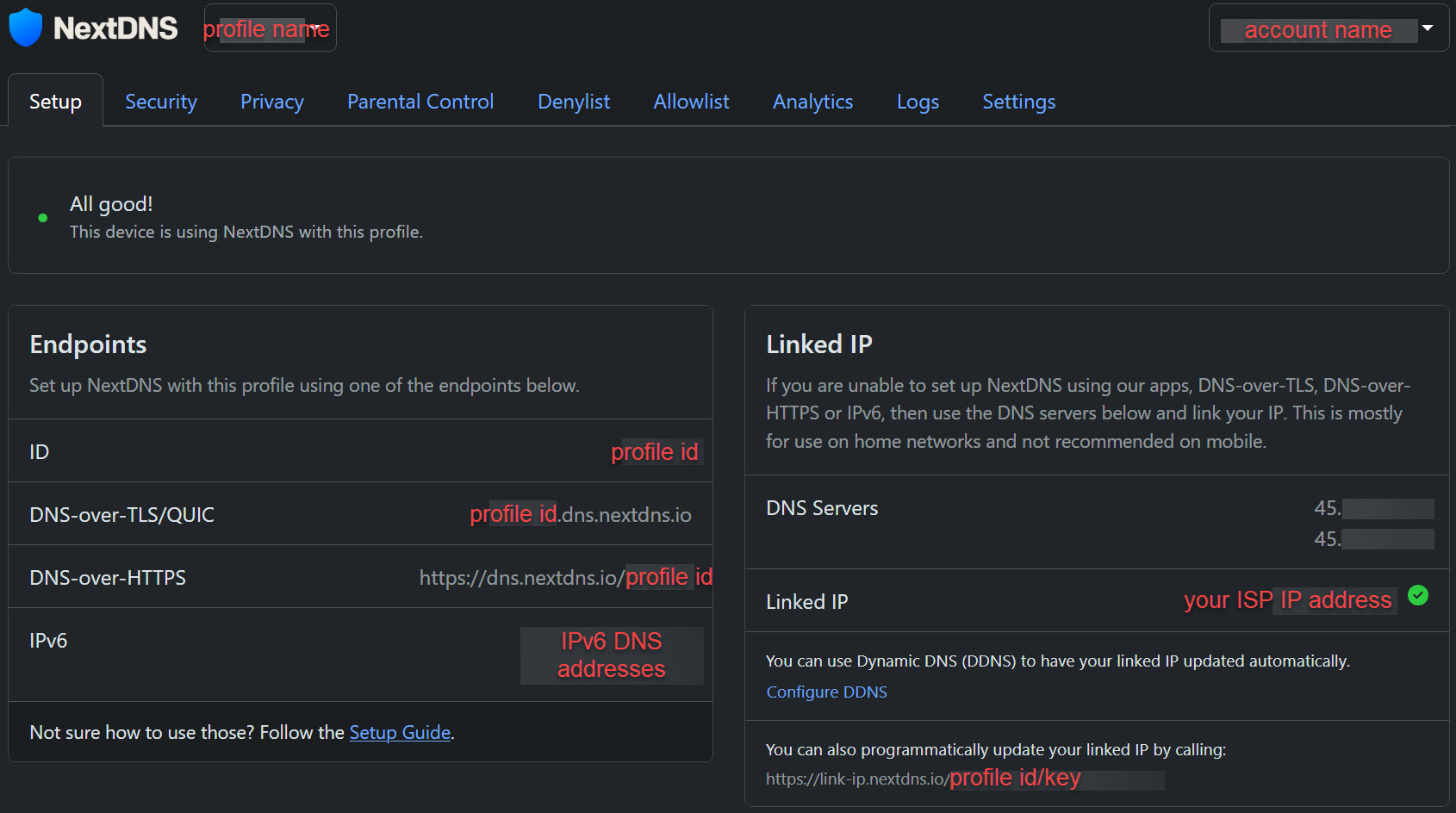Click the DNS-over-HTTPS endpoint URL

[x=565, y=577]
